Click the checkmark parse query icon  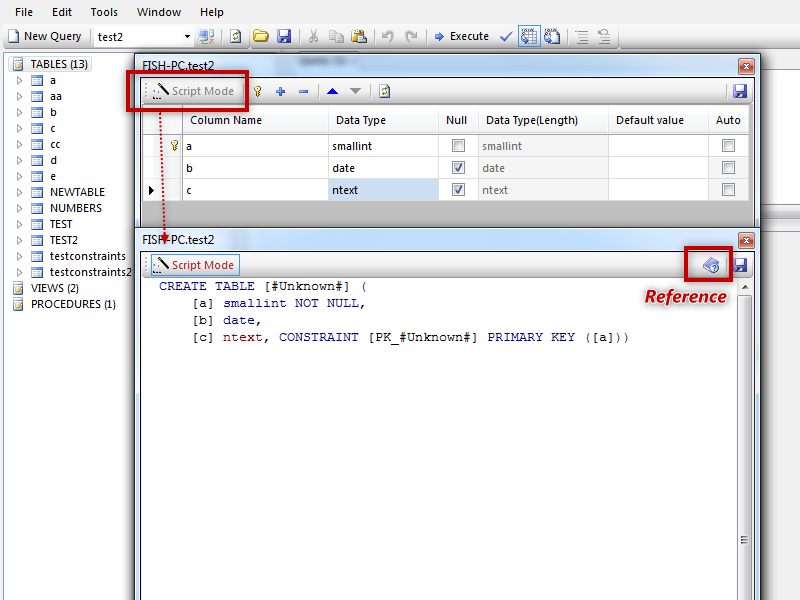(506, 36)
